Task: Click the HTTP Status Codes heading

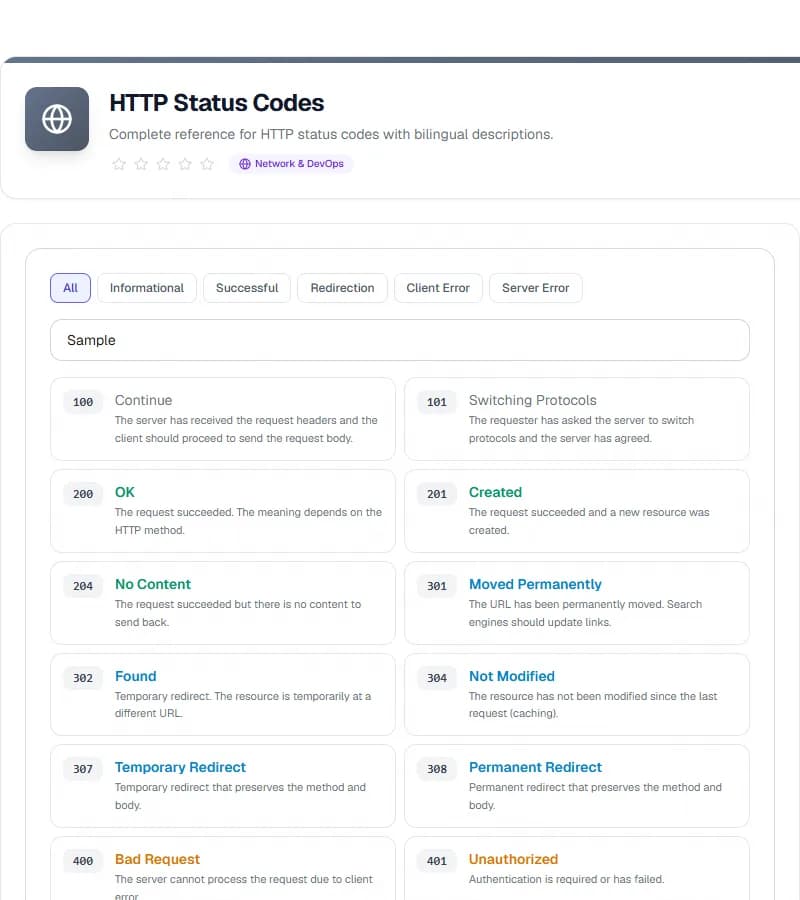Action: point(216,103)
